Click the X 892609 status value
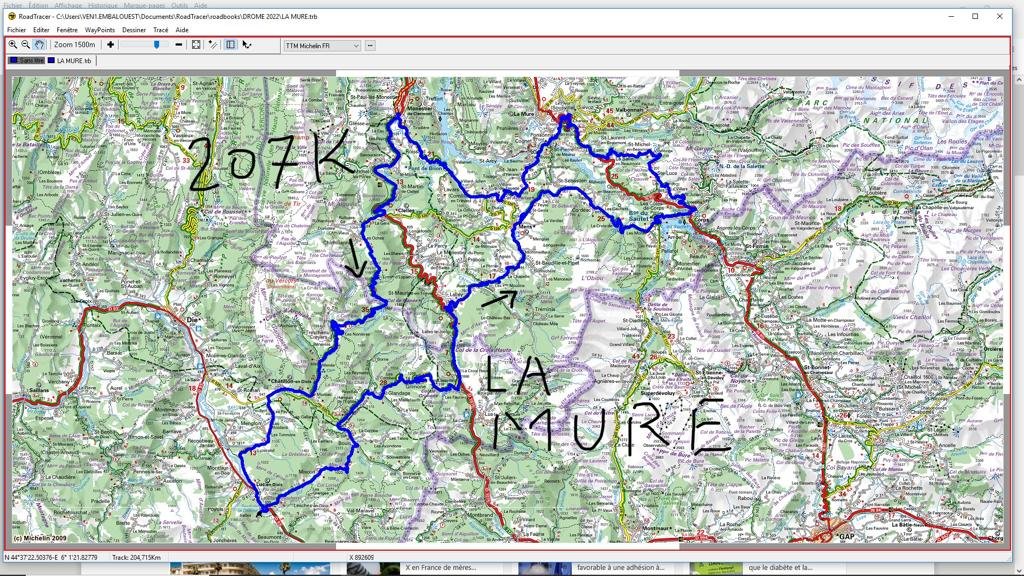 pyautogui.click(x=361, y=558)
